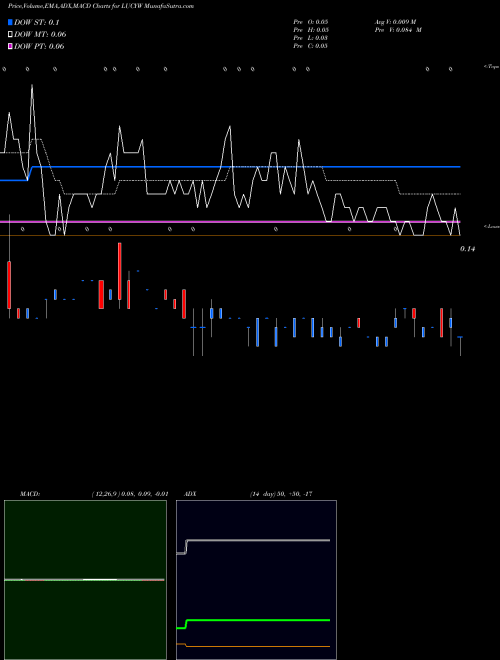Click the 0.14 price label
This screenshot has width=500, height=660.
click(x=467, y=249)
